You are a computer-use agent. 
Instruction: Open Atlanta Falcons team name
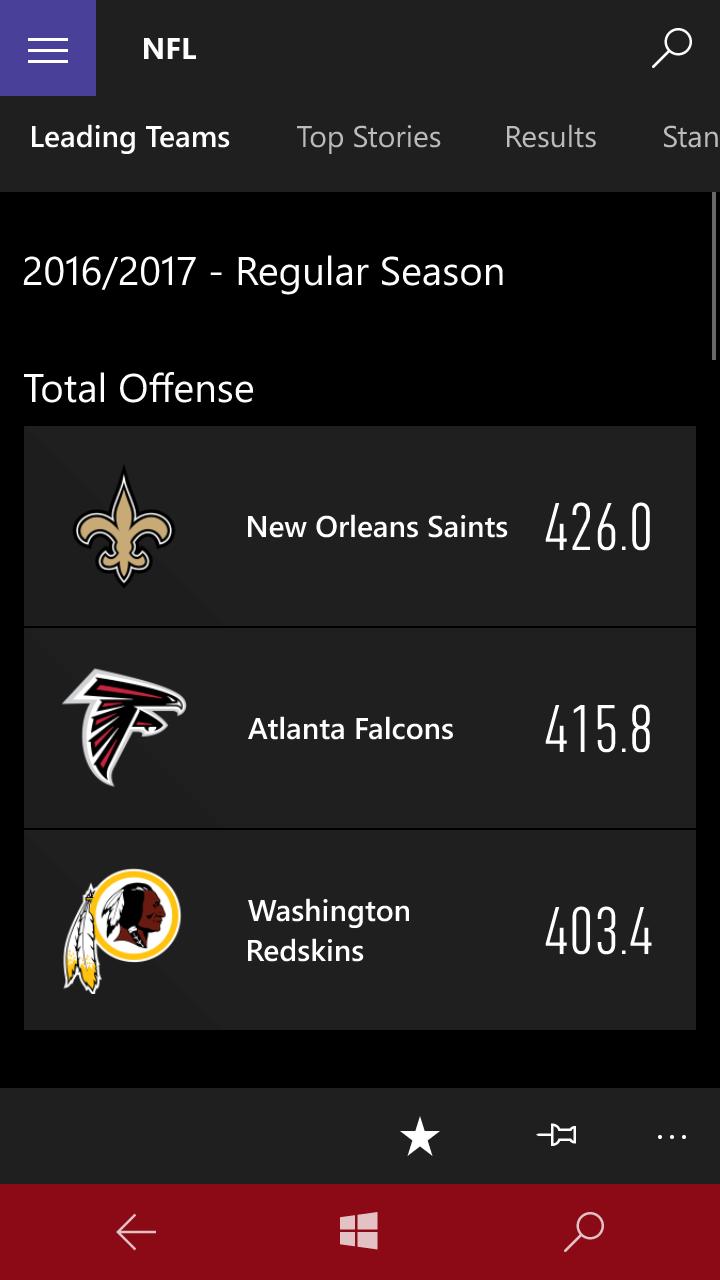[x=351, y=729]
